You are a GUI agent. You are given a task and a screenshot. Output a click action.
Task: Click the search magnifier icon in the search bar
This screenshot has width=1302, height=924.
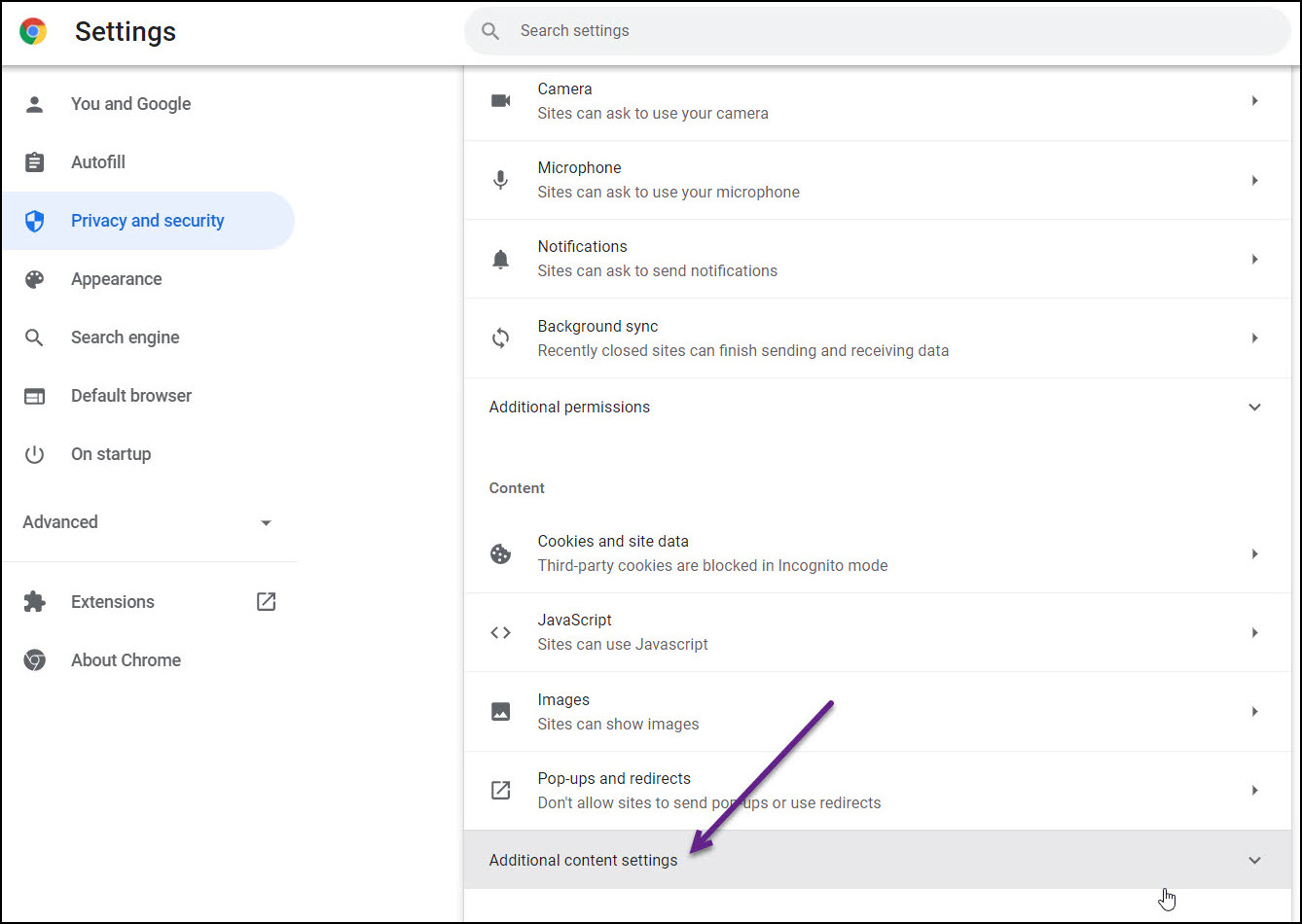pos(491,31)
